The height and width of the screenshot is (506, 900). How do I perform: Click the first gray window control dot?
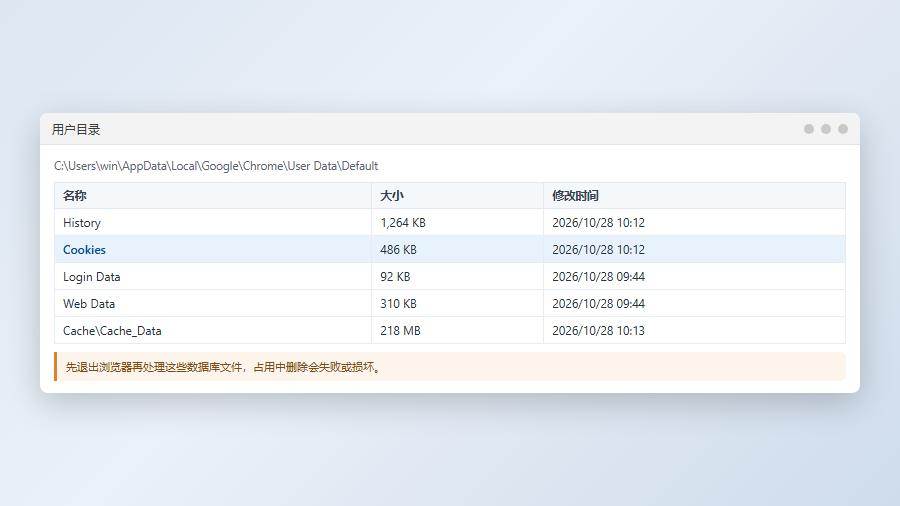(809, 129)
